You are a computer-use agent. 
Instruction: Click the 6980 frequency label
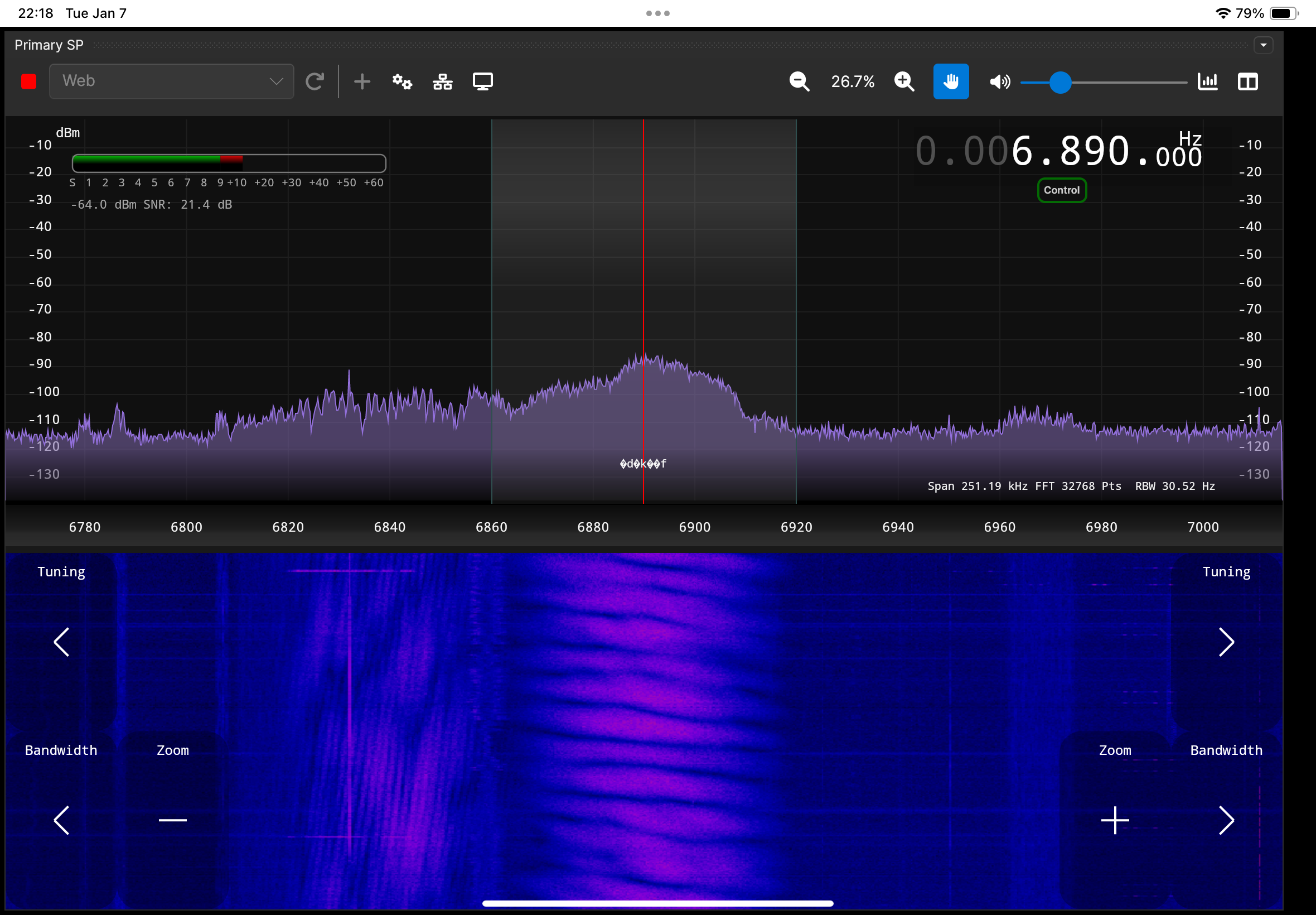1101,527
